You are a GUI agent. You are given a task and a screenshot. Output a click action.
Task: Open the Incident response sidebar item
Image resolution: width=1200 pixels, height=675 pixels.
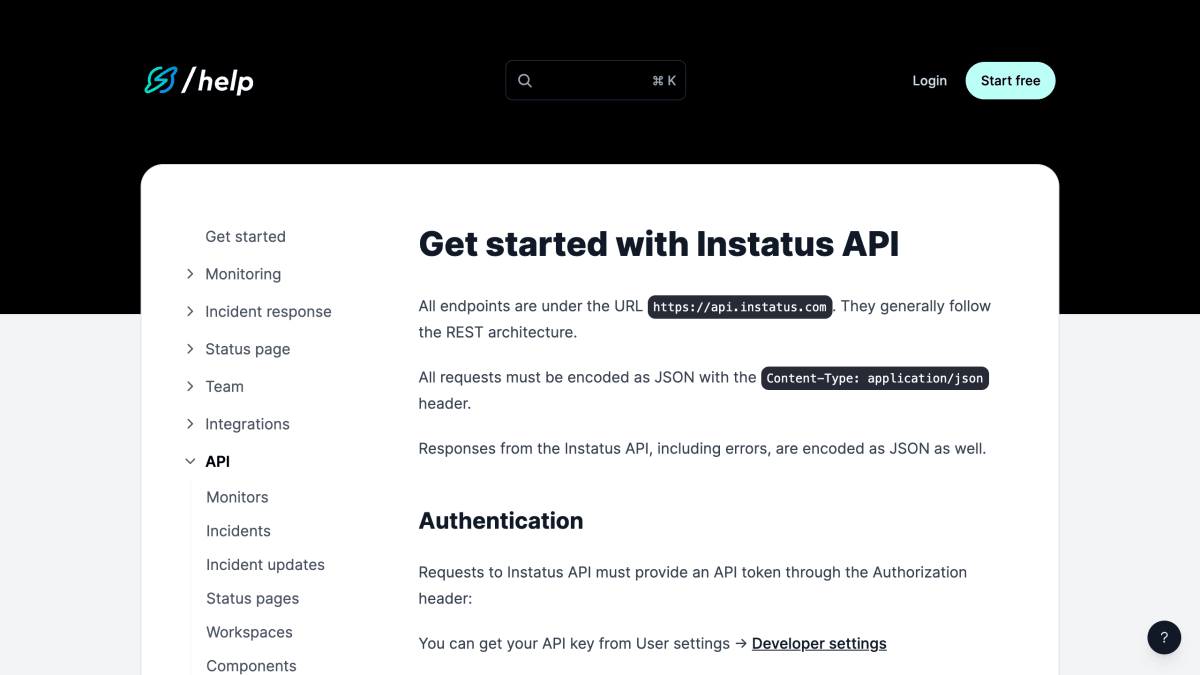point(268,312)
